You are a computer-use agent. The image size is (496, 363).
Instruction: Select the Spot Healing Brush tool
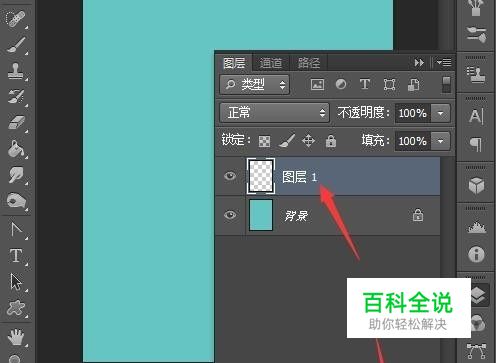pos(15,18)
